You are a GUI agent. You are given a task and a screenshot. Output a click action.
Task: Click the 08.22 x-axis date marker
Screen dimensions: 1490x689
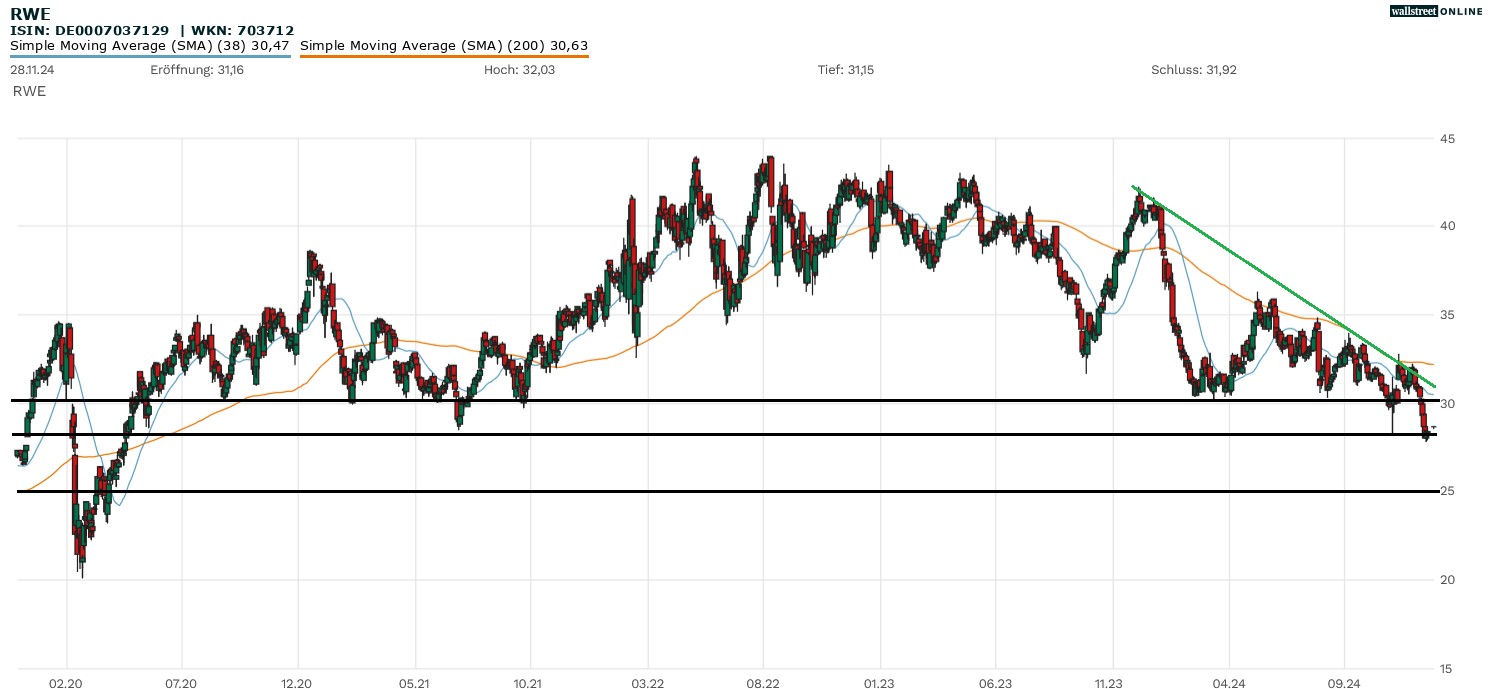[x=763, y=683]
